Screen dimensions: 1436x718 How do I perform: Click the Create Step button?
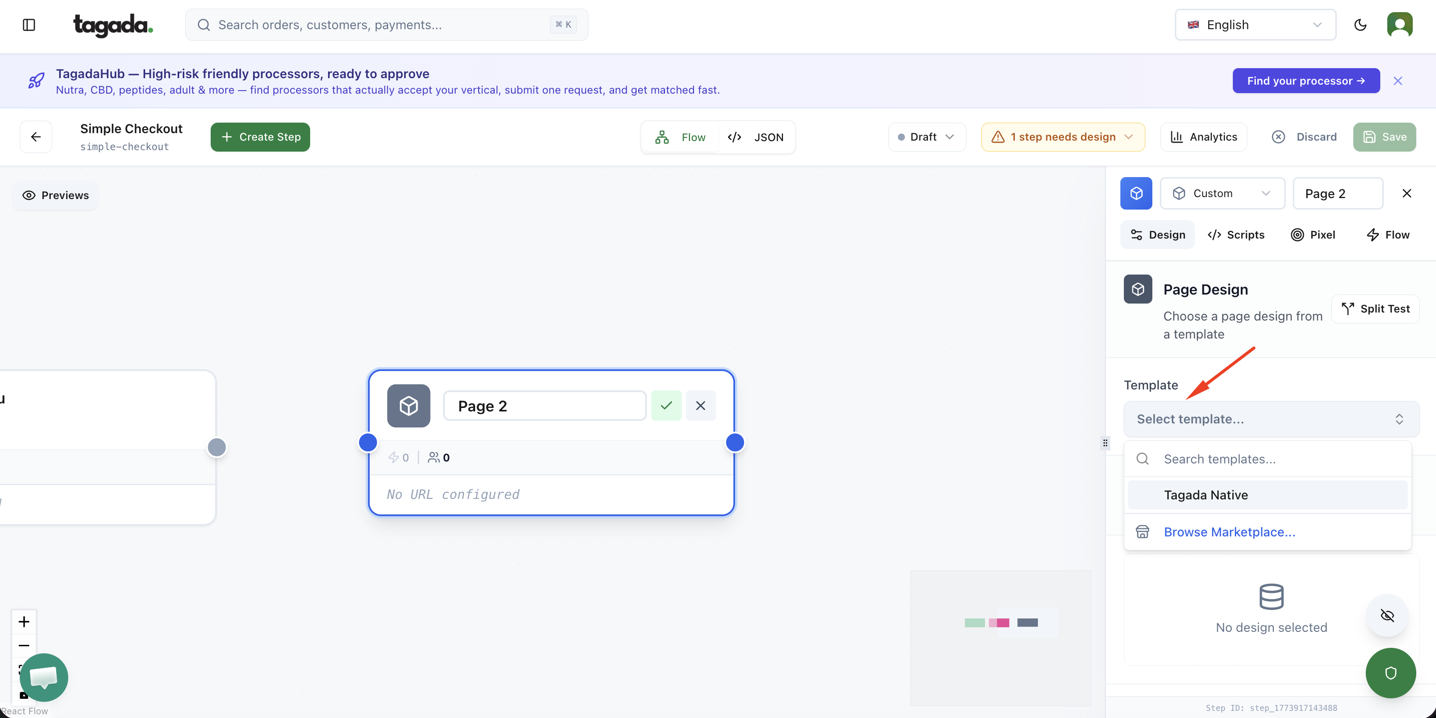click(260, 137)
